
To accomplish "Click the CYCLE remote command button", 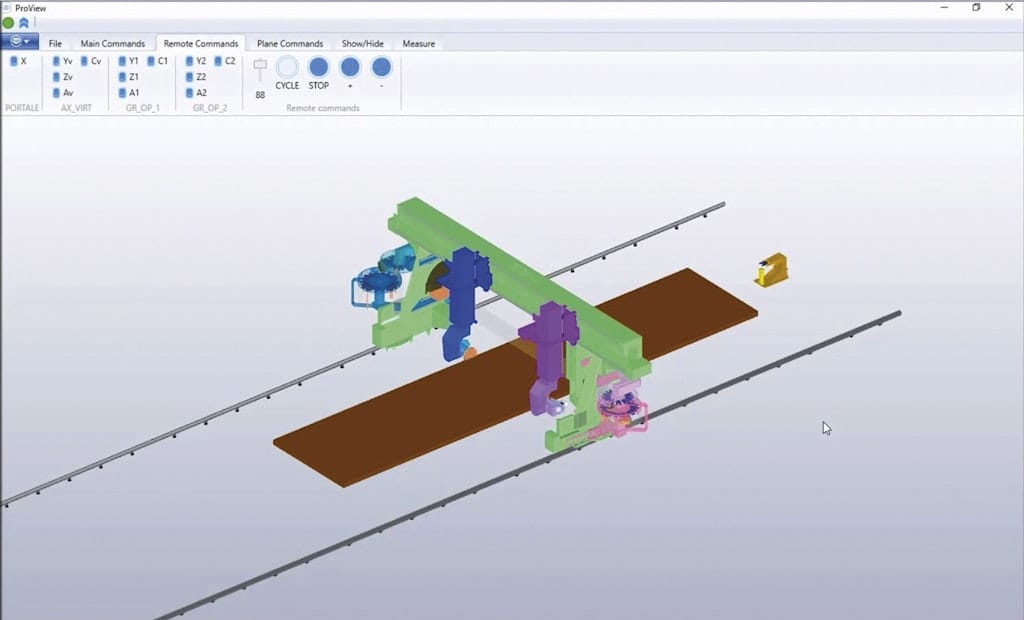I will coord(287,67).
